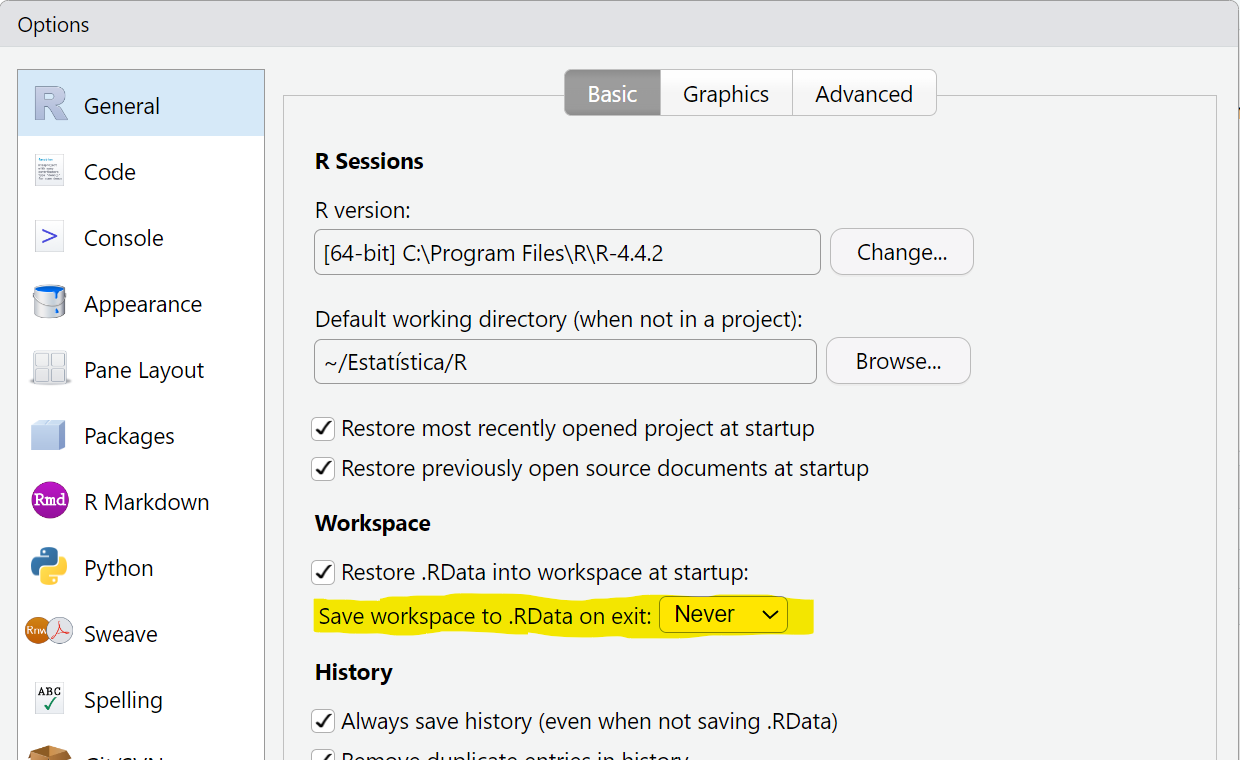Open the General options R icon
Viewport: 1240px width, 760px height.
[x=50, y=104]
